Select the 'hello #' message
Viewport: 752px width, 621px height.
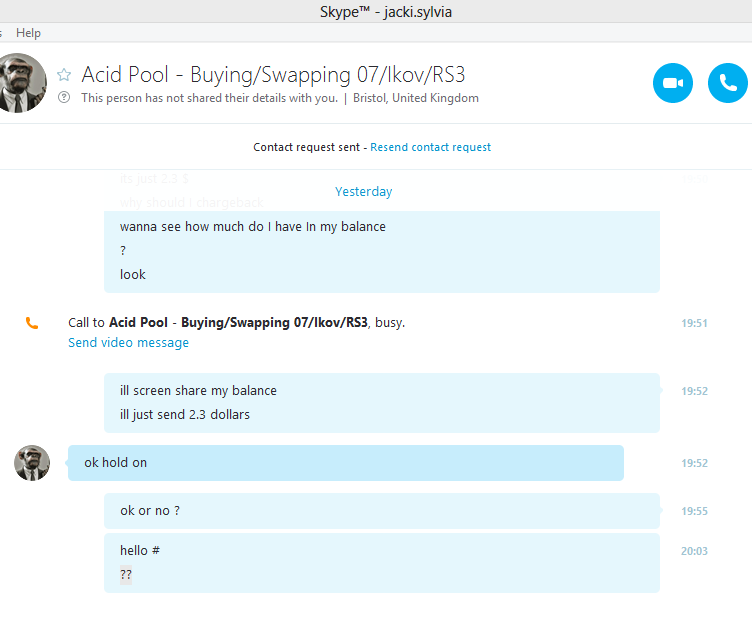click(140, 551)
